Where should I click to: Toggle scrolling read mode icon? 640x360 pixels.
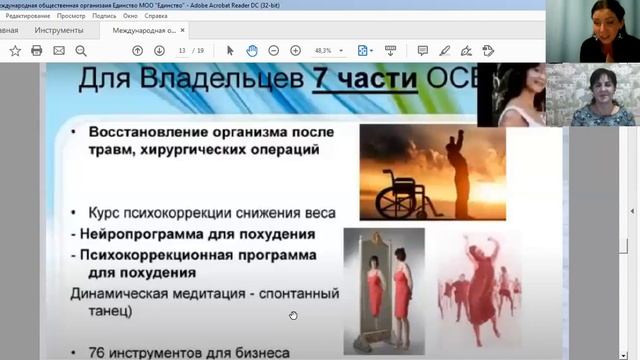tap(390, 51)
